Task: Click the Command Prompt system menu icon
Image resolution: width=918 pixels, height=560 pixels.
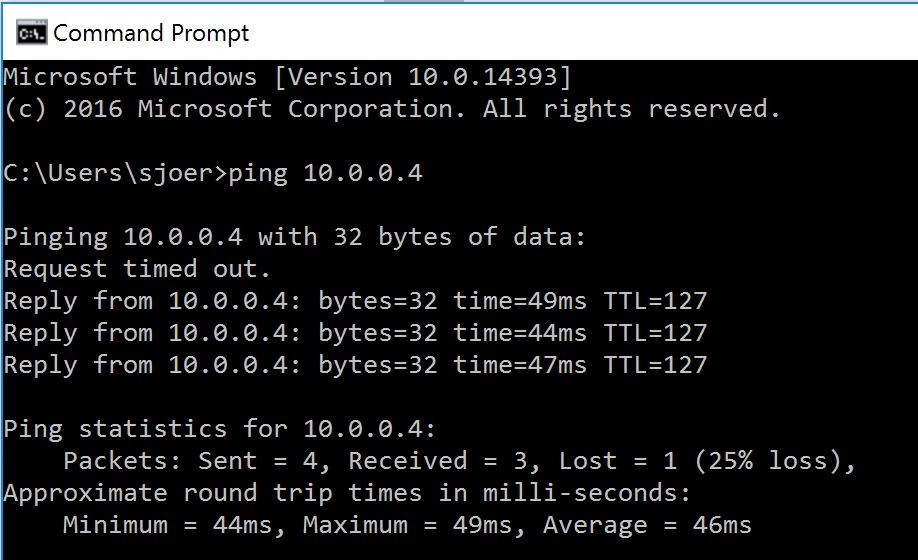Action: (31, 34)
